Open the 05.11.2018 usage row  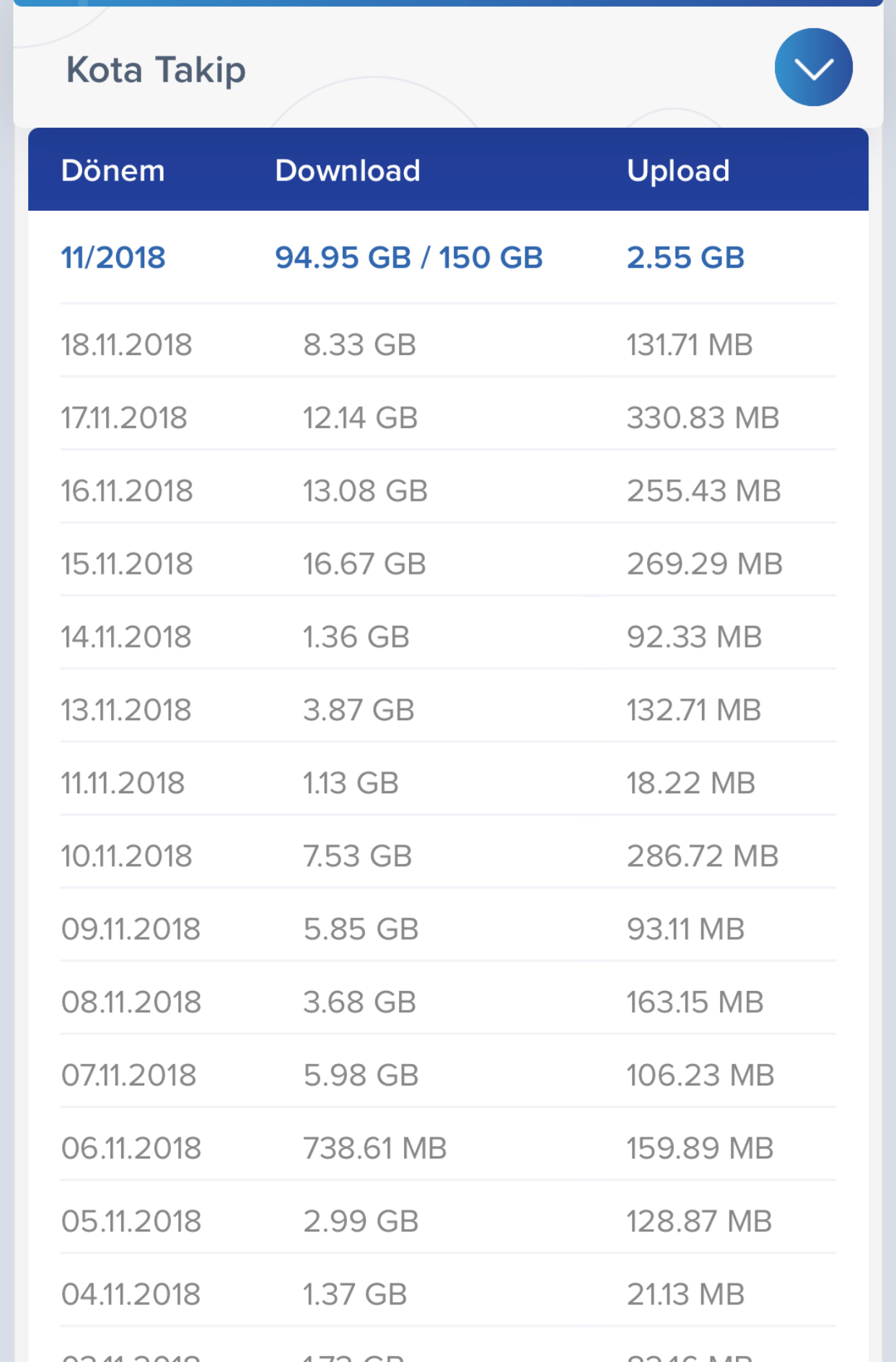click(448, 1221)
